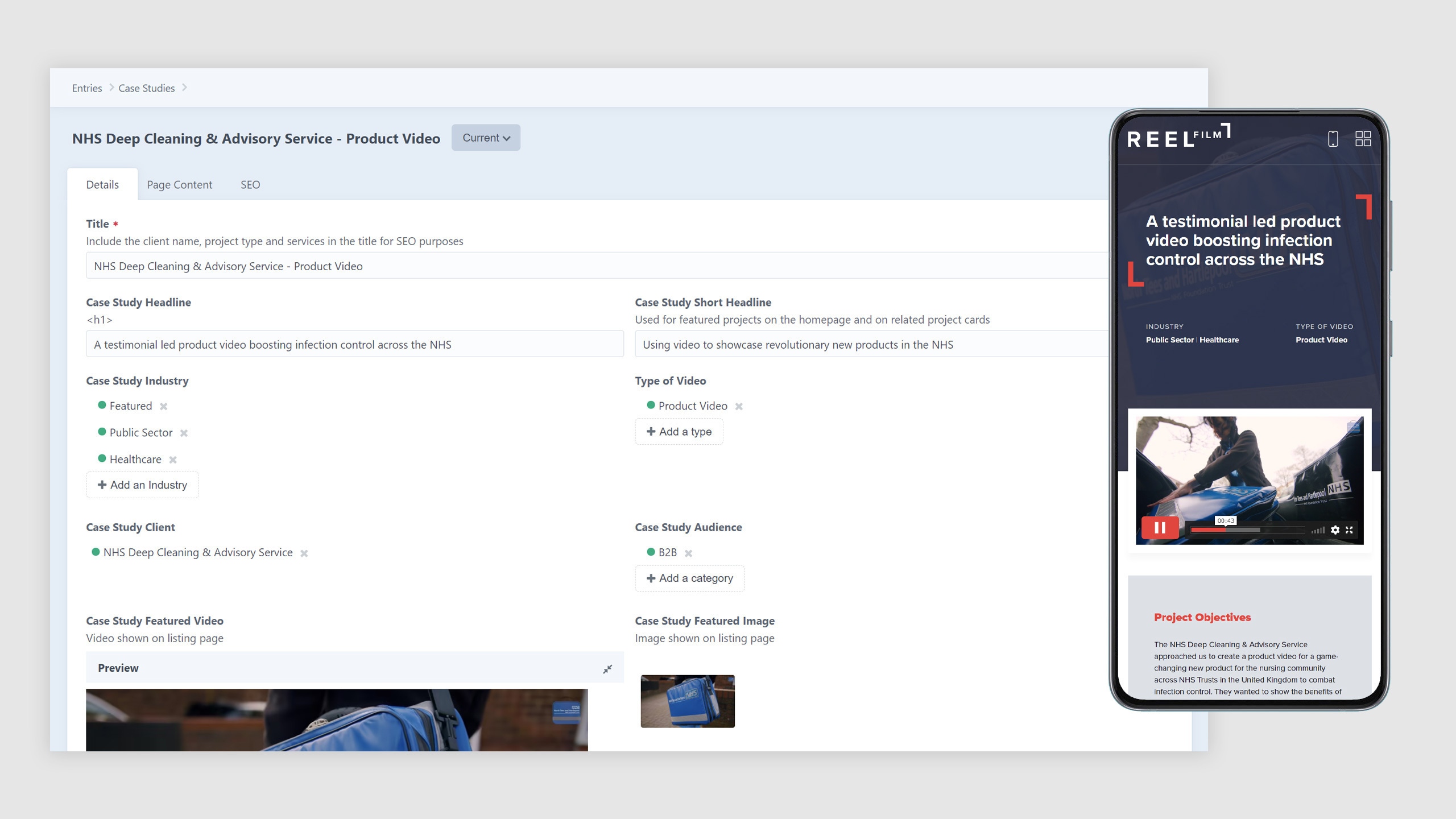This screenshot has width=1456, height=819.
Task: Collapse the video Preview panel
Action: pos(607,669)
